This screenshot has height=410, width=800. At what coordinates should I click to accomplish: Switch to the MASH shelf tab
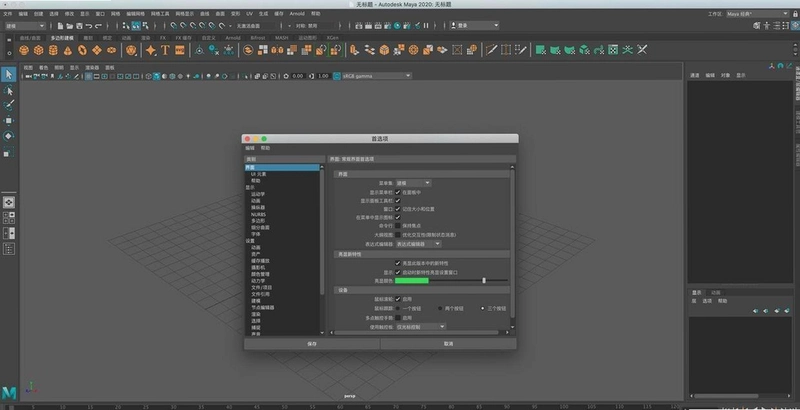(282, 38)
